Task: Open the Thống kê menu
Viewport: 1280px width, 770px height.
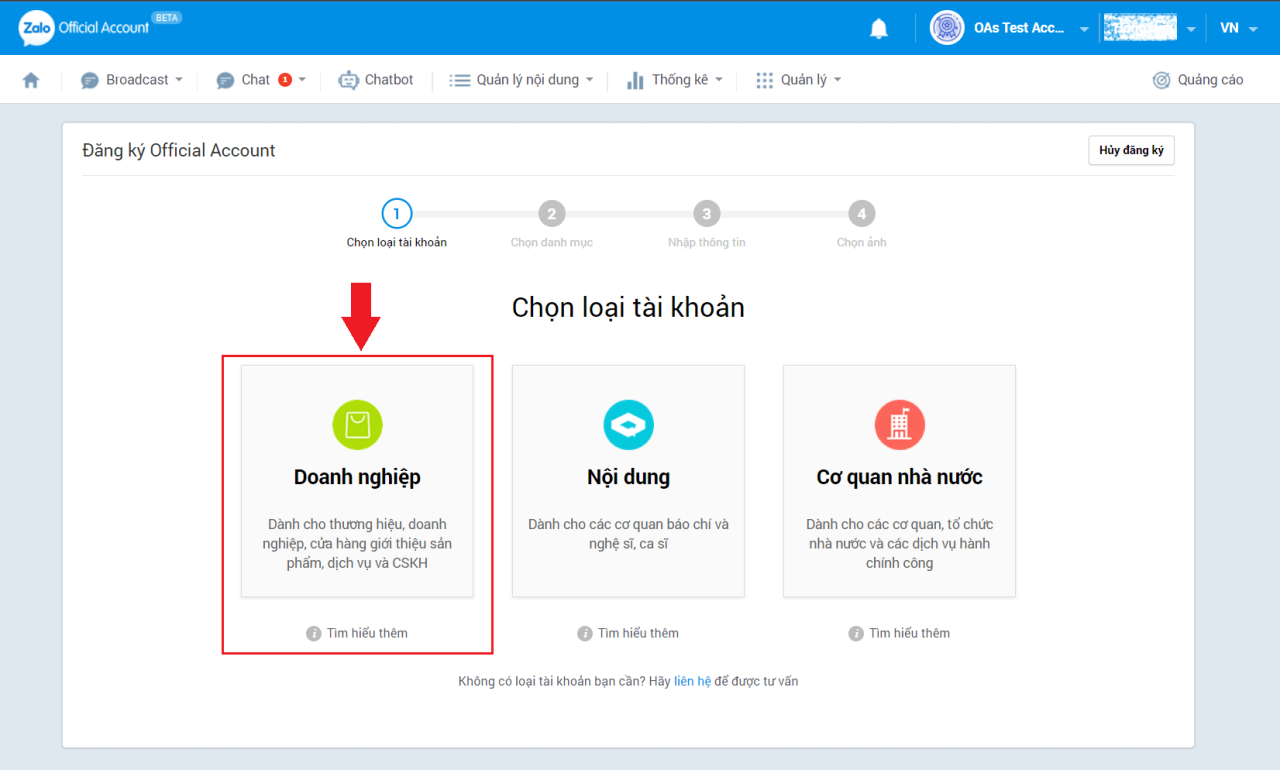Action: (x=674, y=80)
